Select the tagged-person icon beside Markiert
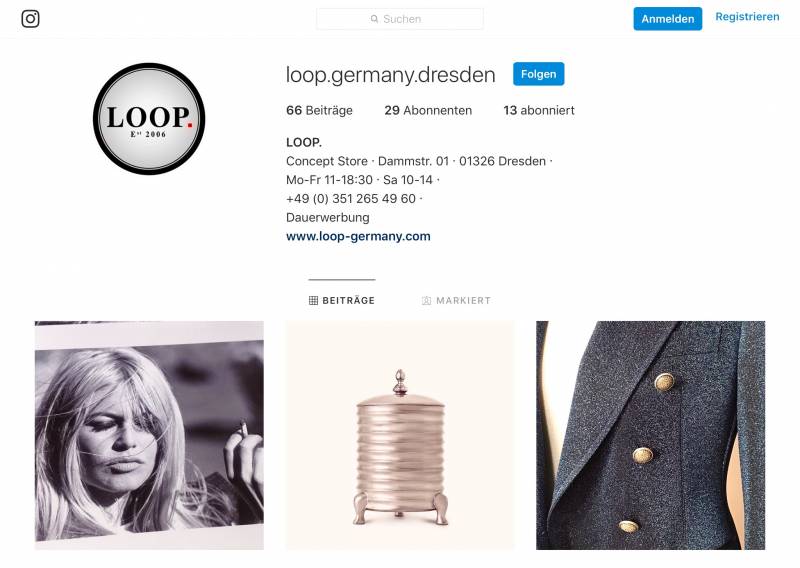Image resolution: width=800 pixels, height=568 pixels. [x=427, y=301]
